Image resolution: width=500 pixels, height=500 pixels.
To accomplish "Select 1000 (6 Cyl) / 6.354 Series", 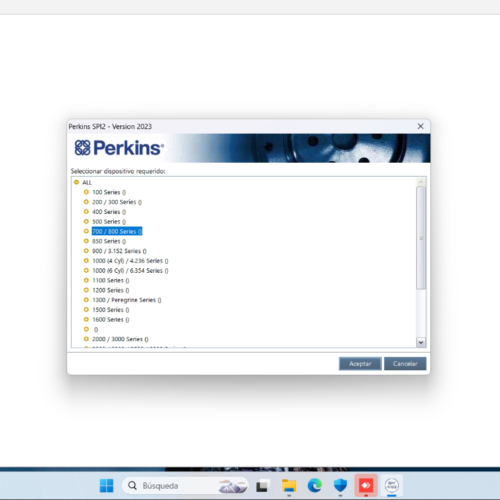I will 130,271.
